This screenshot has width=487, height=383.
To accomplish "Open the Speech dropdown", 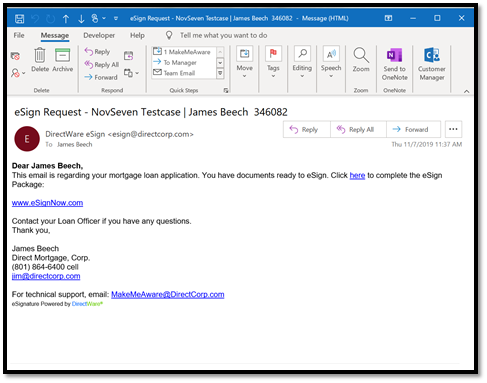I will pos(331,62).
